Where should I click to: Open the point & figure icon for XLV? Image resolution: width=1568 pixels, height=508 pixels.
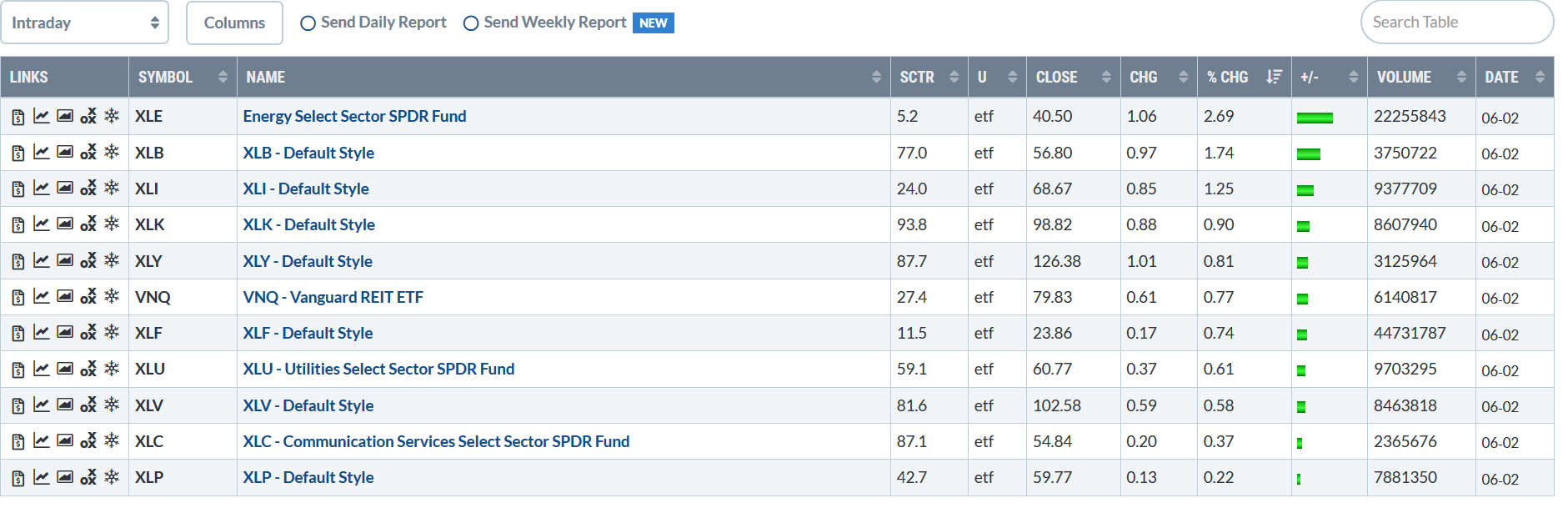(x=88, y=405)
